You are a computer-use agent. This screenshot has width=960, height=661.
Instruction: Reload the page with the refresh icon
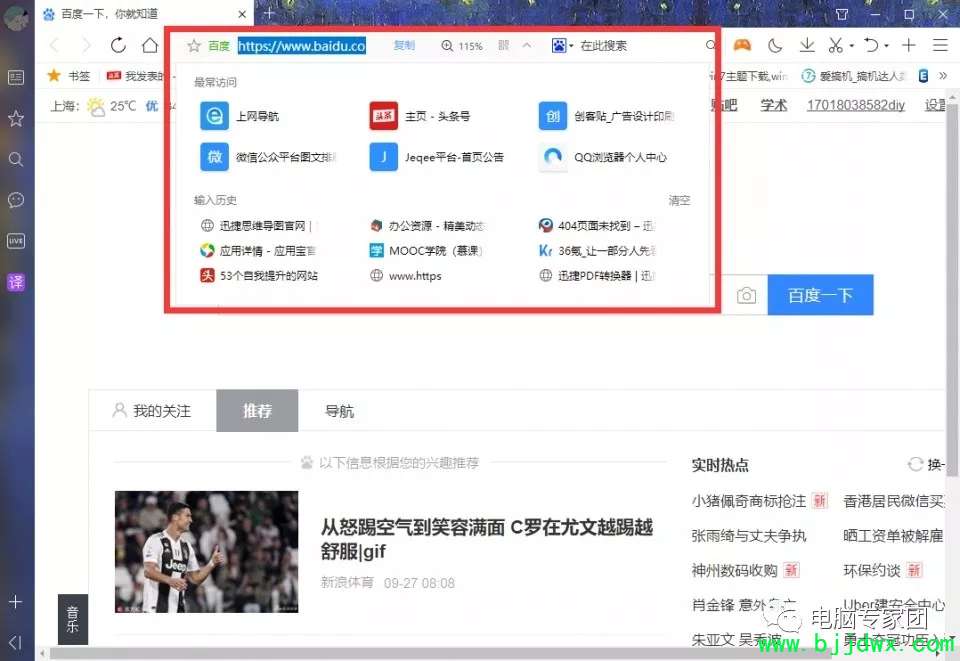(118, 45)
